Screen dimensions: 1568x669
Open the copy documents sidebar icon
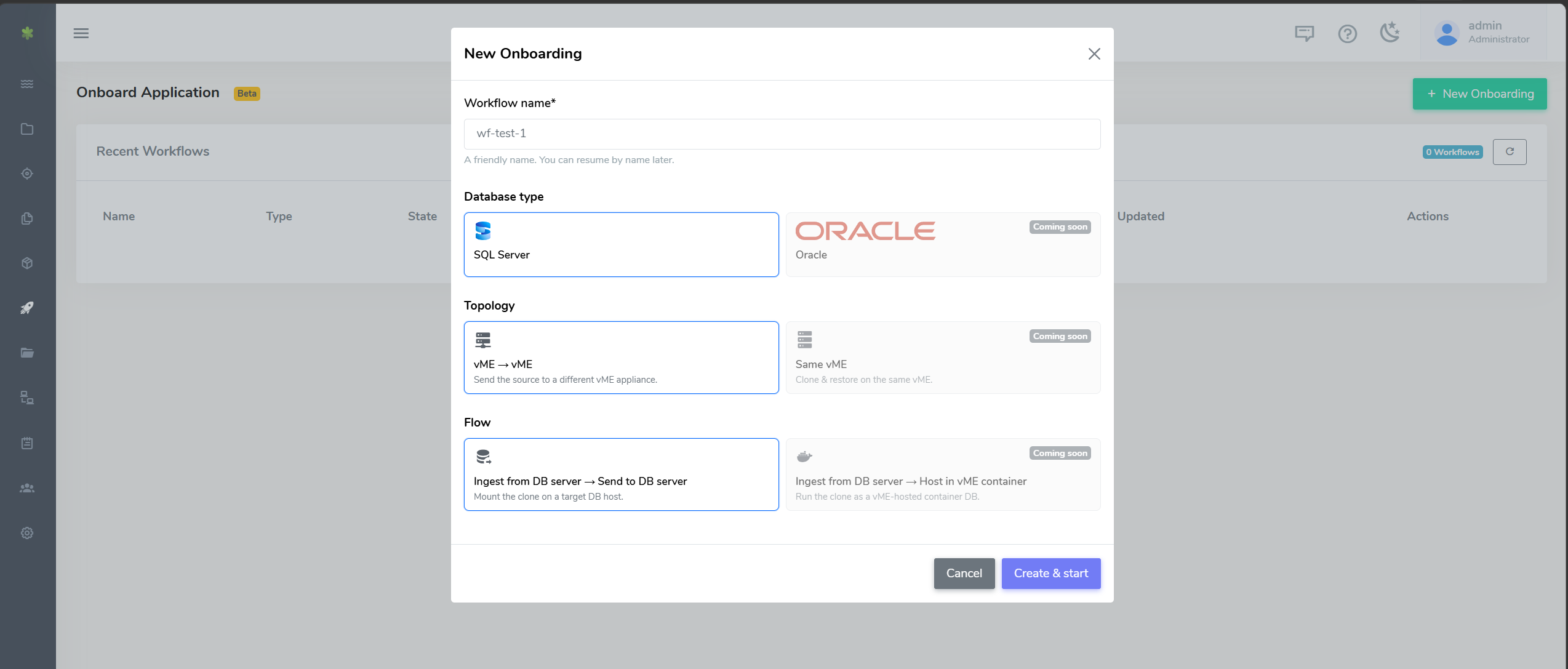click(x=27, y=218)
